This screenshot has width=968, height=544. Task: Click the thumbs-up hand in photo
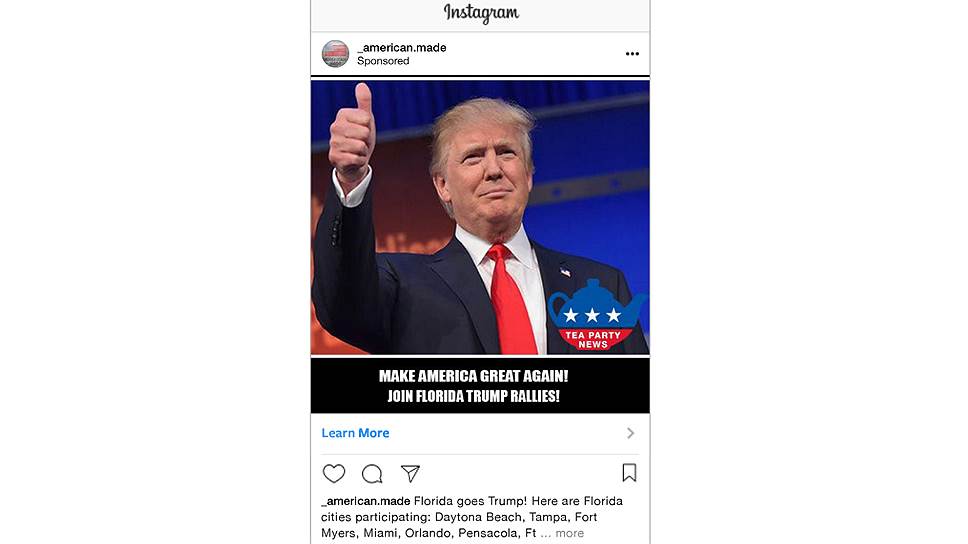[352, 133]
